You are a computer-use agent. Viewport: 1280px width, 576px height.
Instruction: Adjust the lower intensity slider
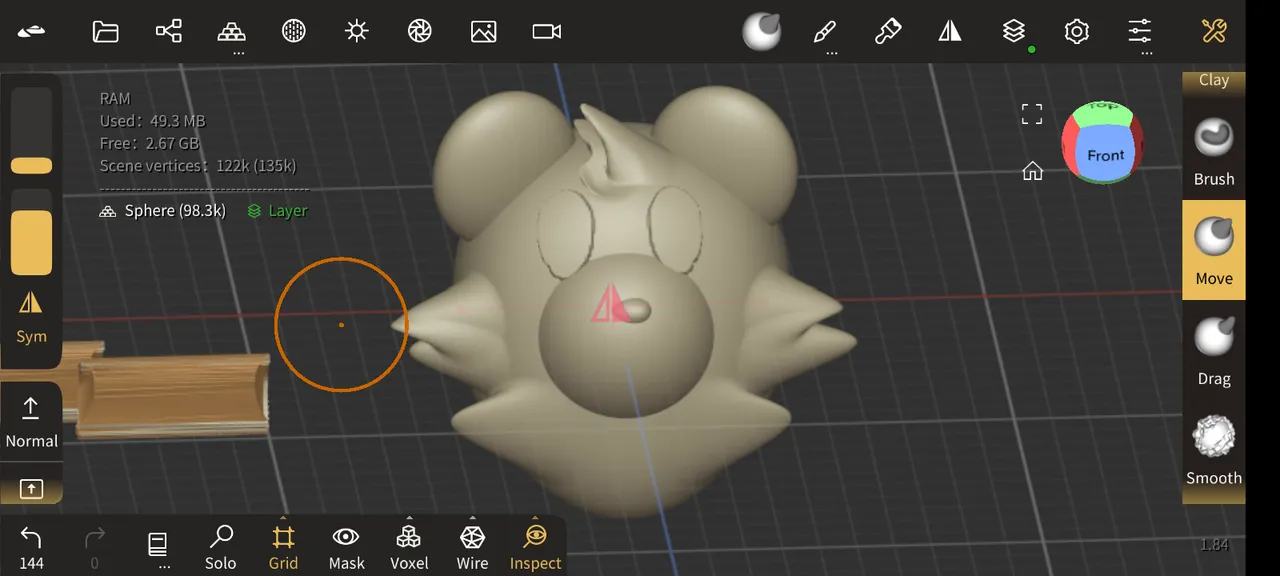pyautogui.click(x=31, y=231)
